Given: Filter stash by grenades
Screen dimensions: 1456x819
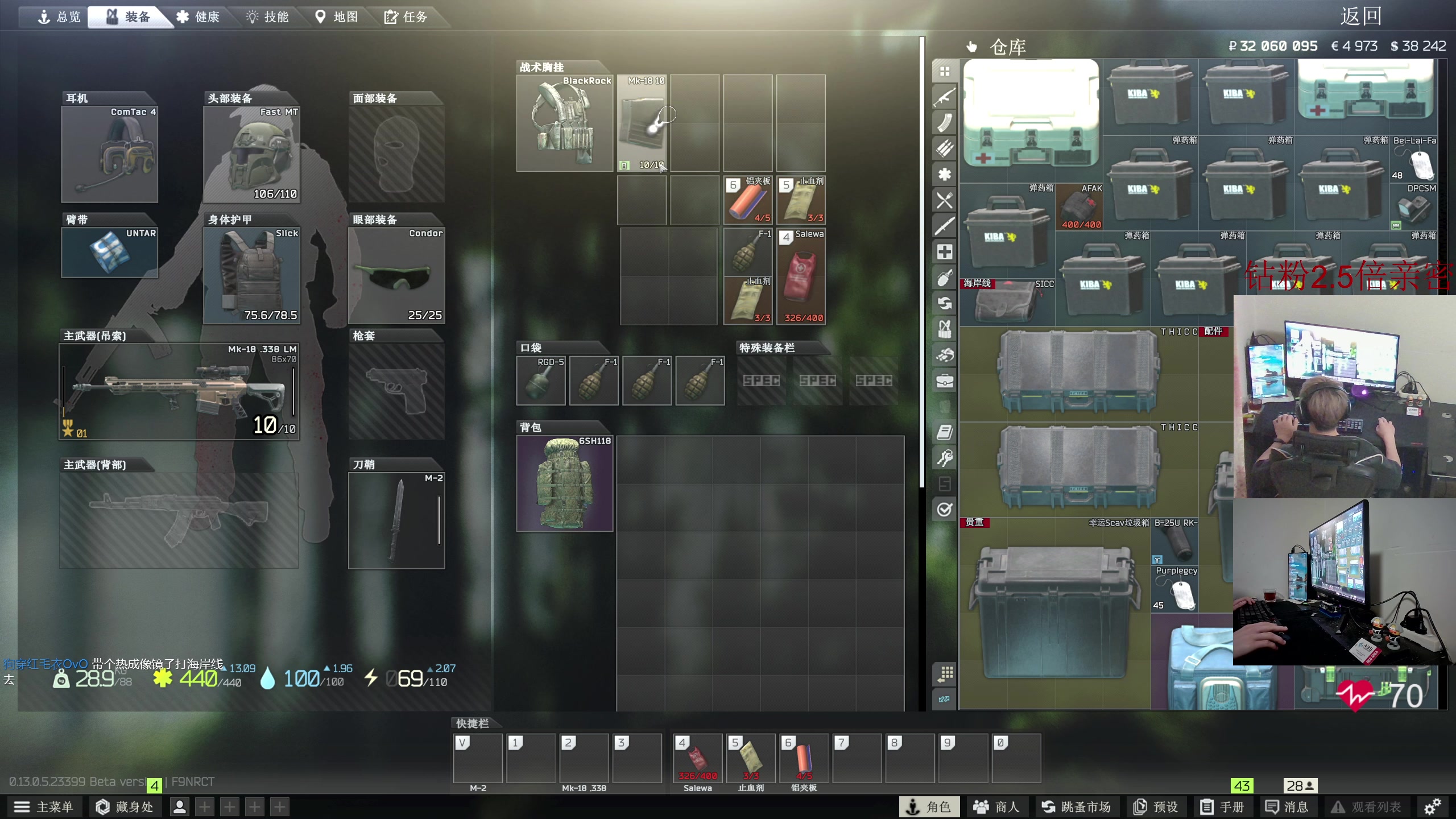Looking at the screenshot, I should (x=945, y=278).
